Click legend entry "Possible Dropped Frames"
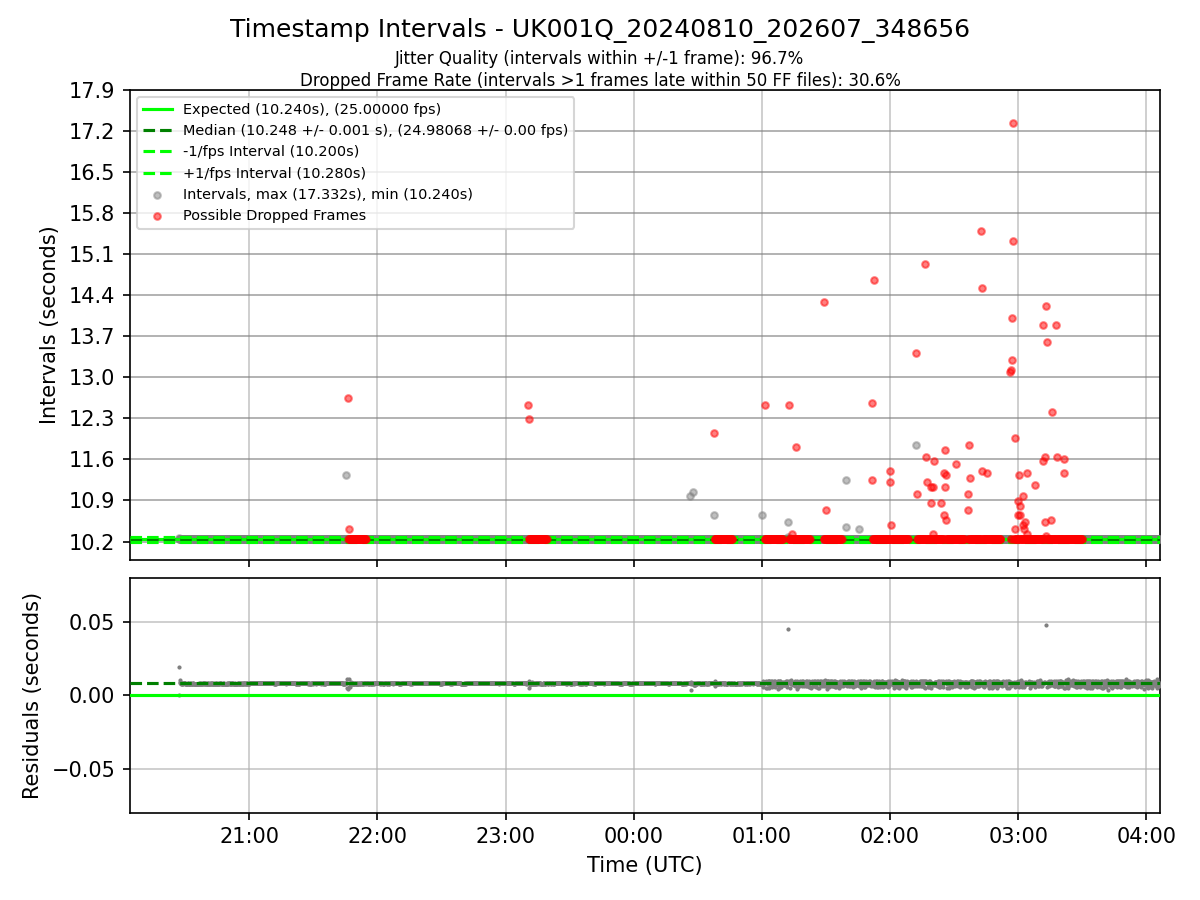1200x900 pixels. click(x=274, y=215)
